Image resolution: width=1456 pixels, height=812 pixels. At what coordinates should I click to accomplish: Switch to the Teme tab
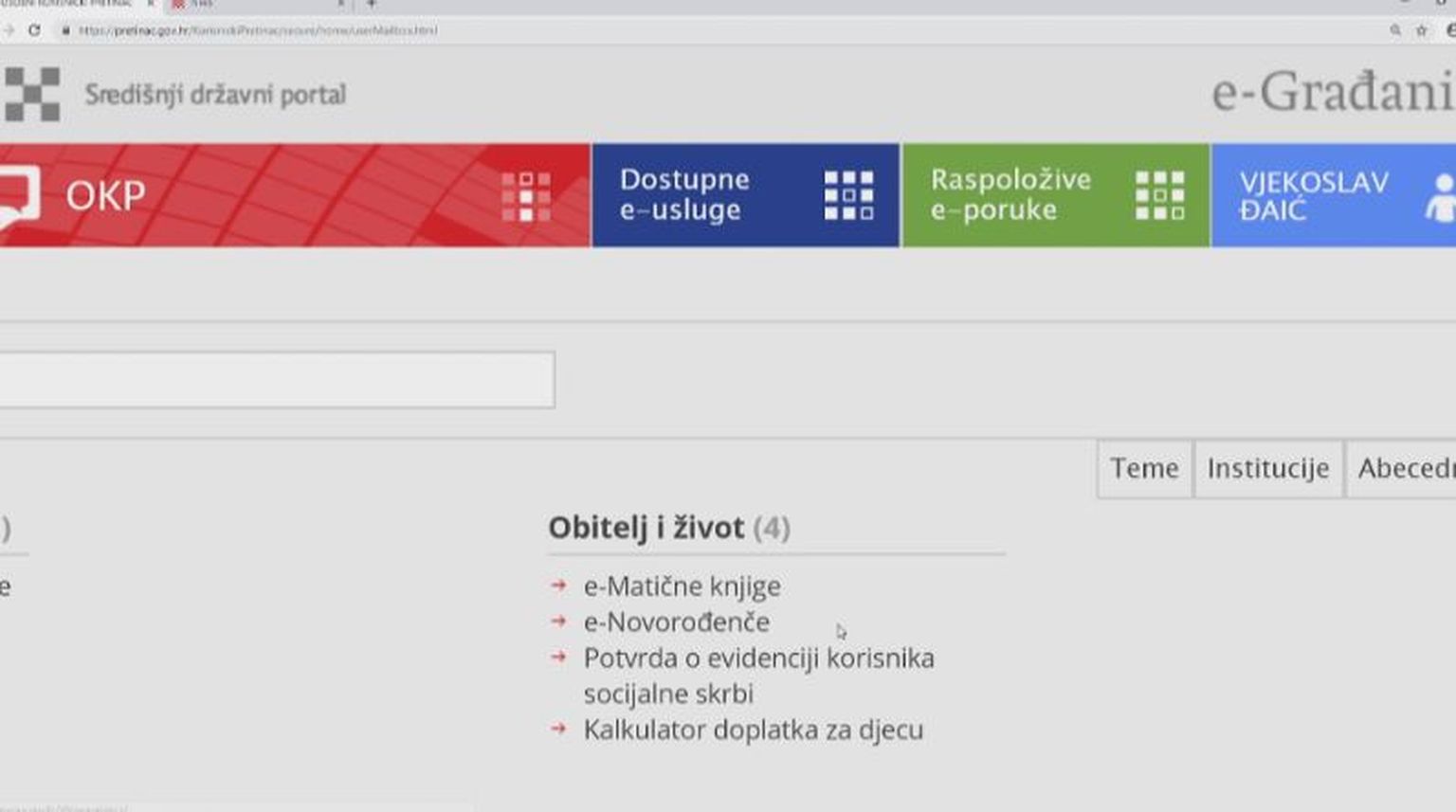(1144, 468)
